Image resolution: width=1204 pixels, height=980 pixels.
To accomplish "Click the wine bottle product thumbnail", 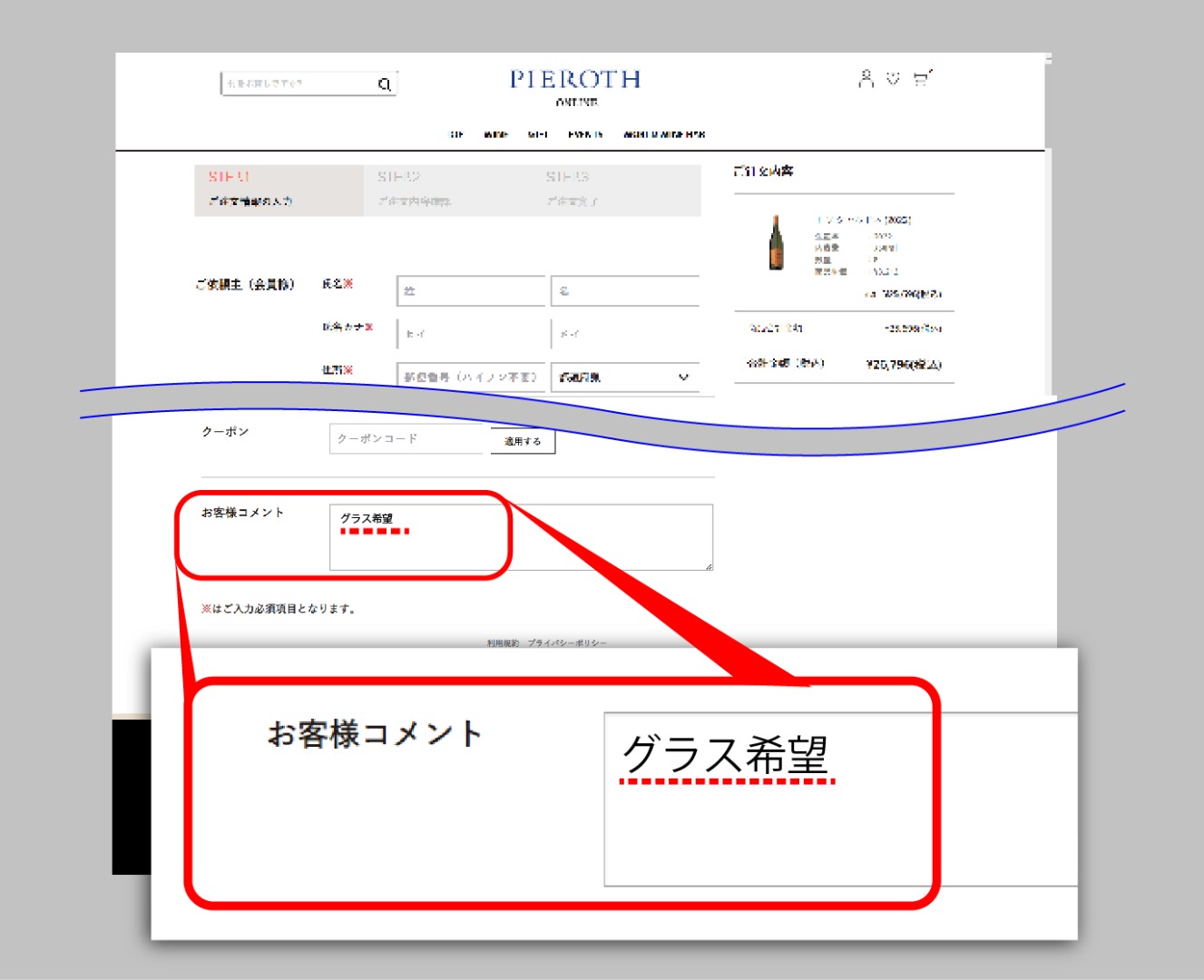I will 776,243.
